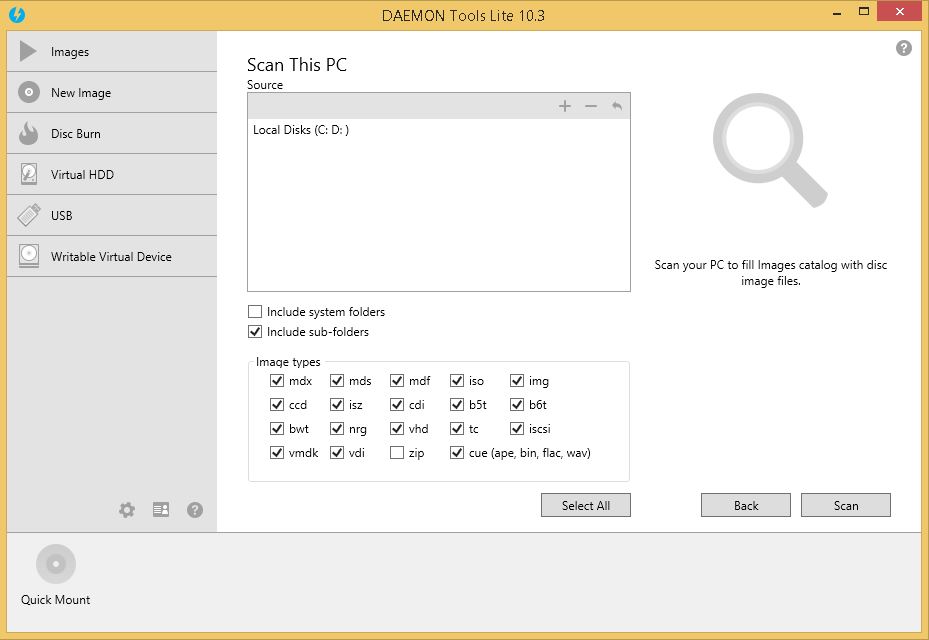Click the Quick Mount icon

(x=56, y=563)
